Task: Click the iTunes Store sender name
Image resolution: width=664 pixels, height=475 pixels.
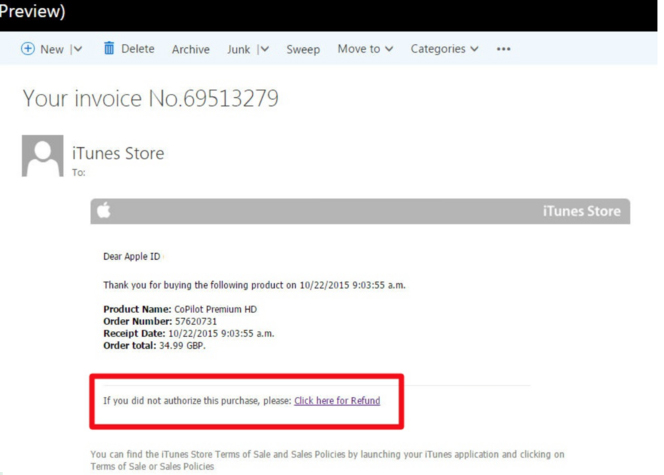Action: click(x=118, y=153)
